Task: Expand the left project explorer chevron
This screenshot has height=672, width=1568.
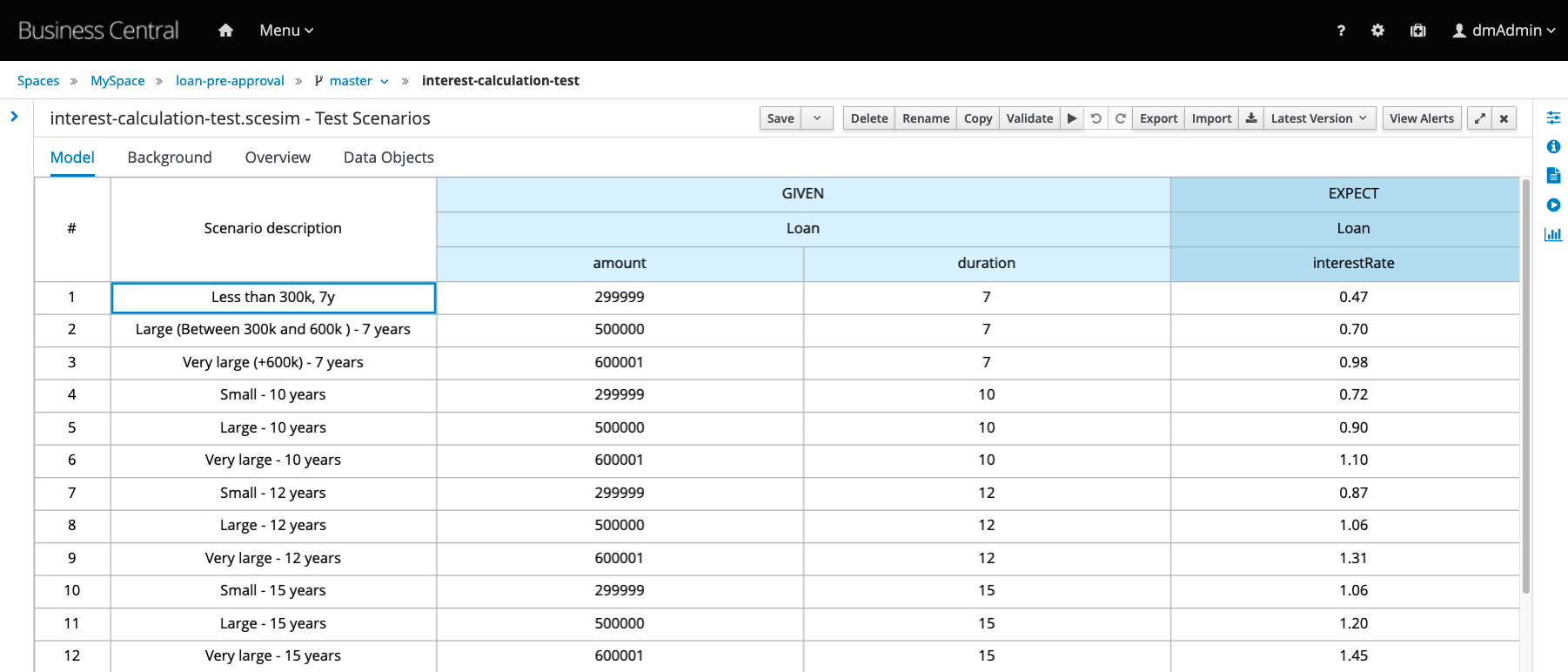Action: coord(14,116)
